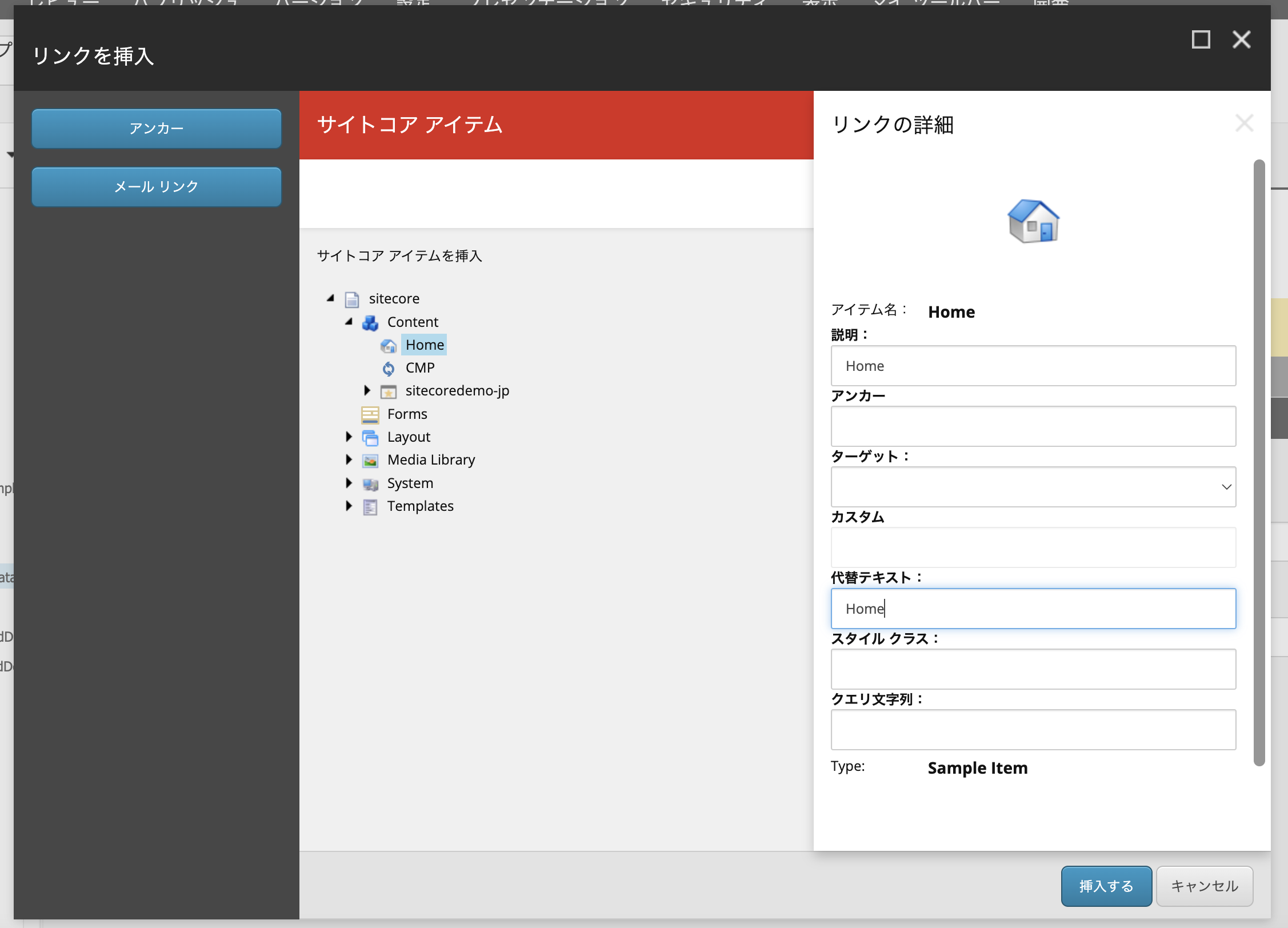
Task: Click the Forms node icon
Action: point(370,415)
